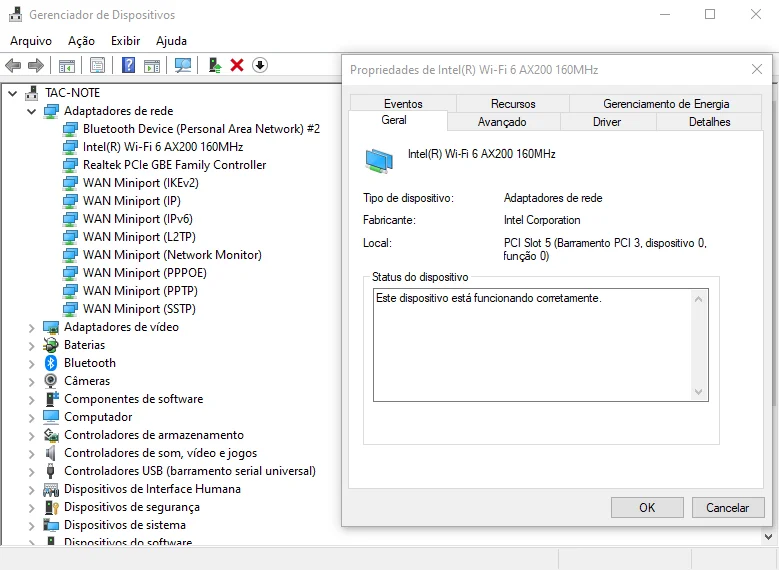Viewport: 779px width, 570px height.
Task: Click the Cancelar button
Action: tap(727, 507)
